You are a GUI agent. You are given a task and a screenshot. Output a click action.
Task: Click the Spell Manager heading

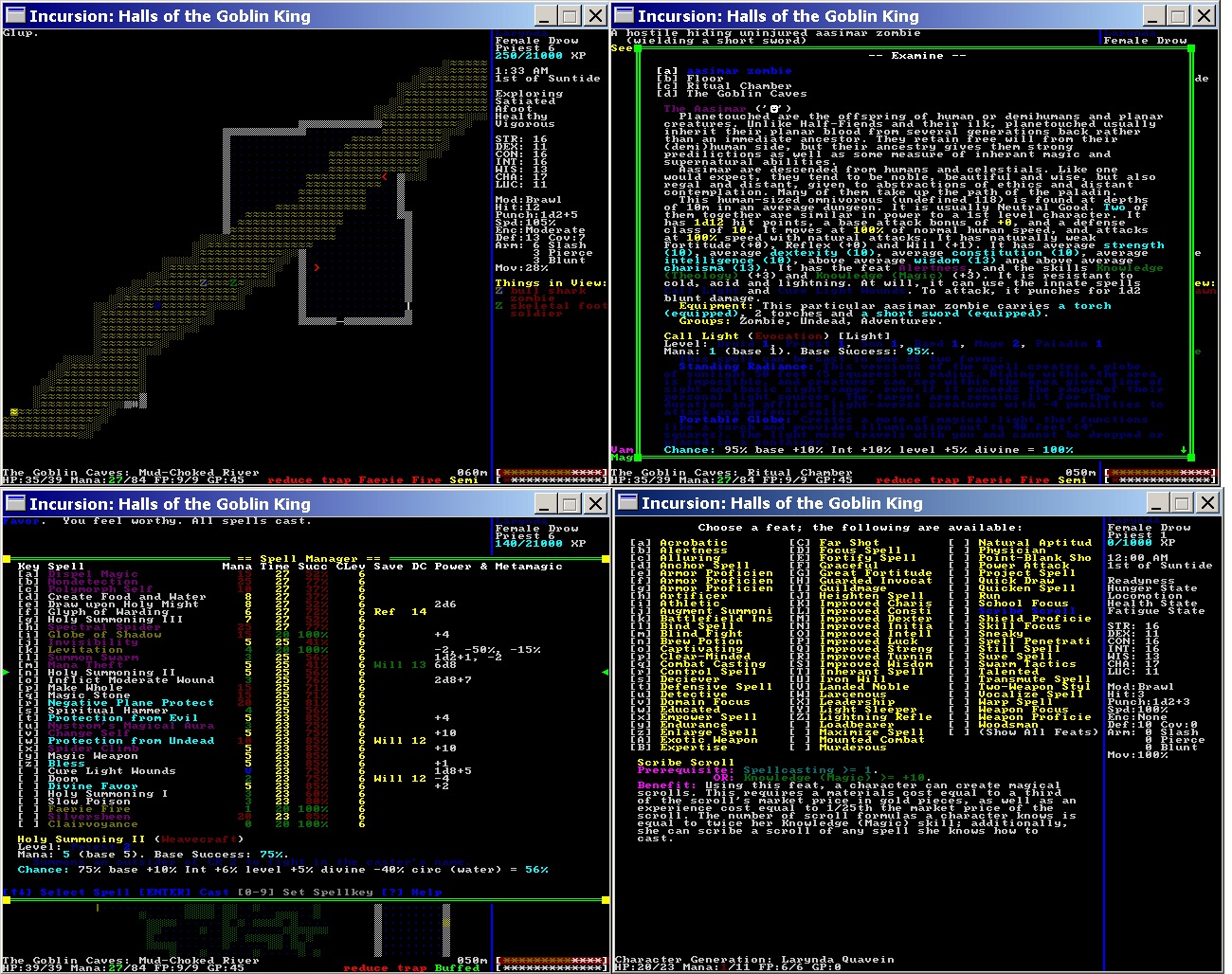308,559
